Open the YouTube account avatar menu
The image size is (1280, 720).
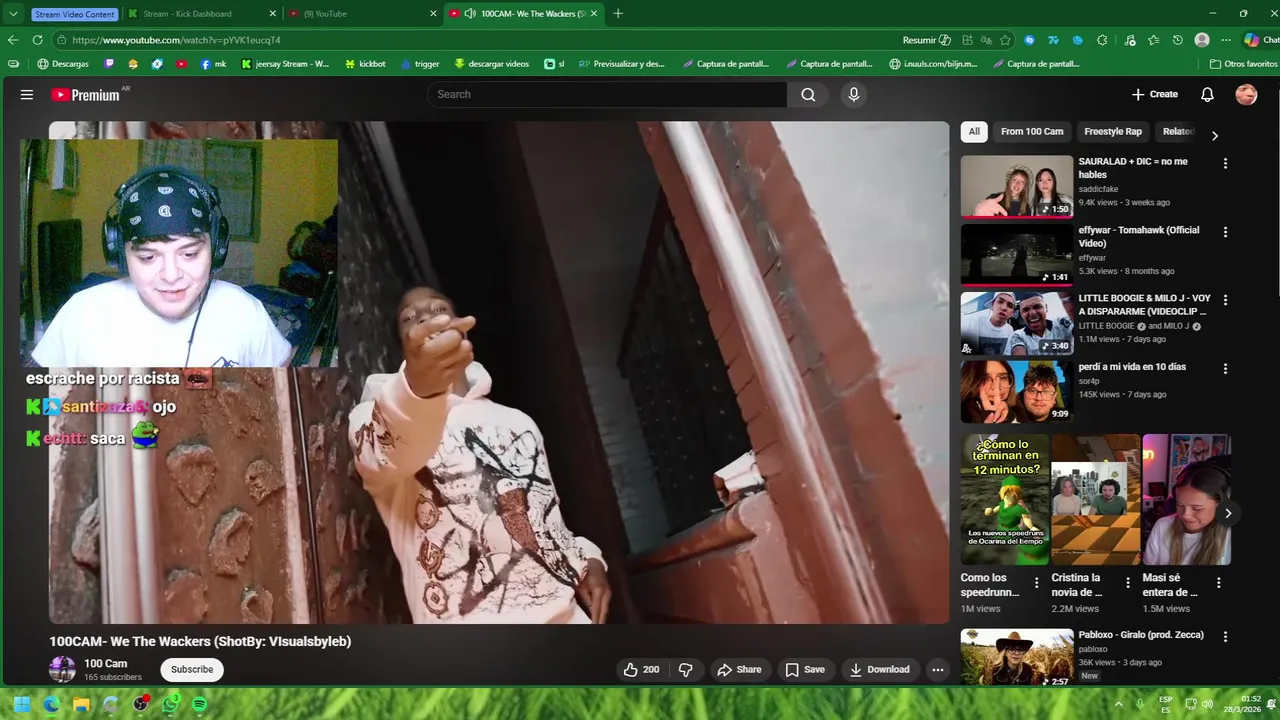tap(1246, 94)
